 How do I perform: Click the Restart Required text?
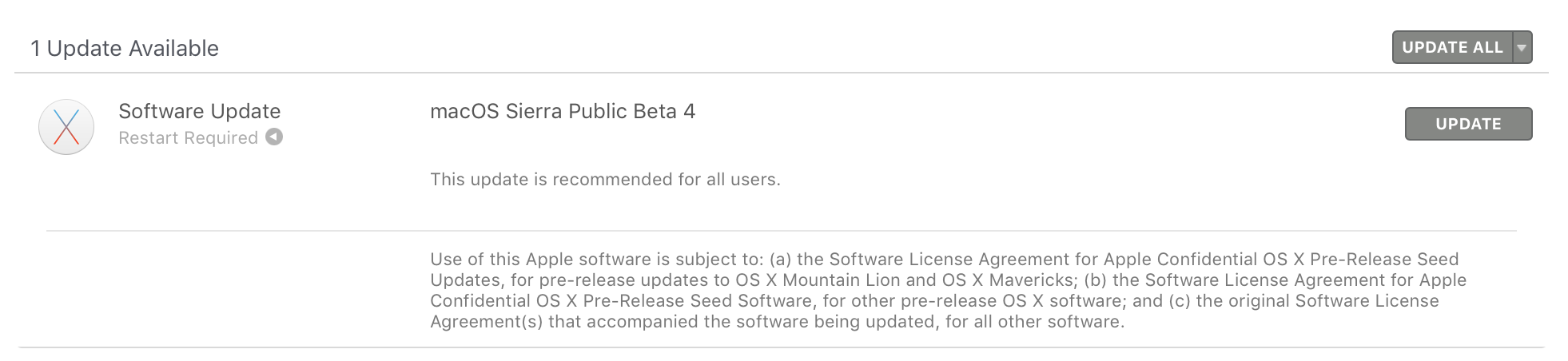[x=188, y=138]
